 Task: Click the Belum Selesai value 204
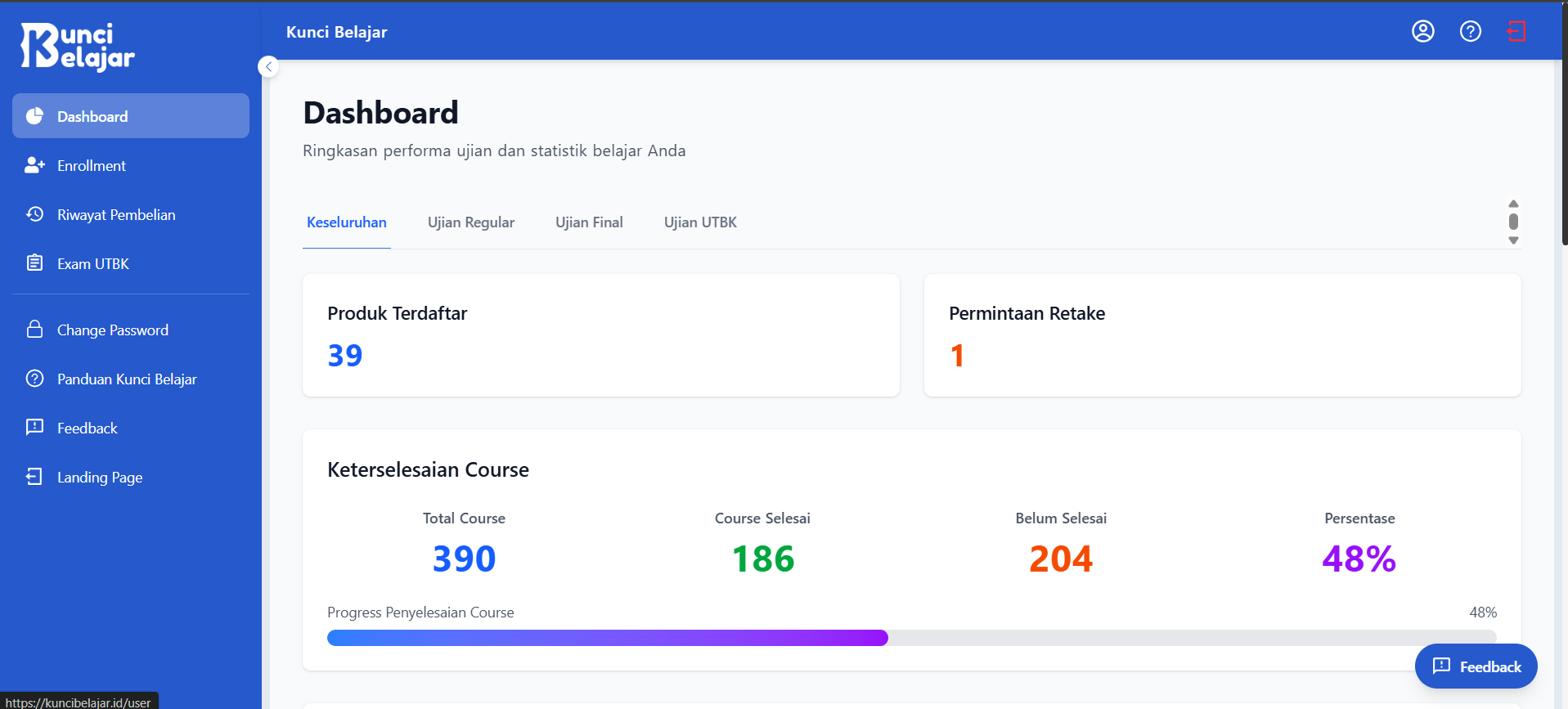coord(1061,559)
